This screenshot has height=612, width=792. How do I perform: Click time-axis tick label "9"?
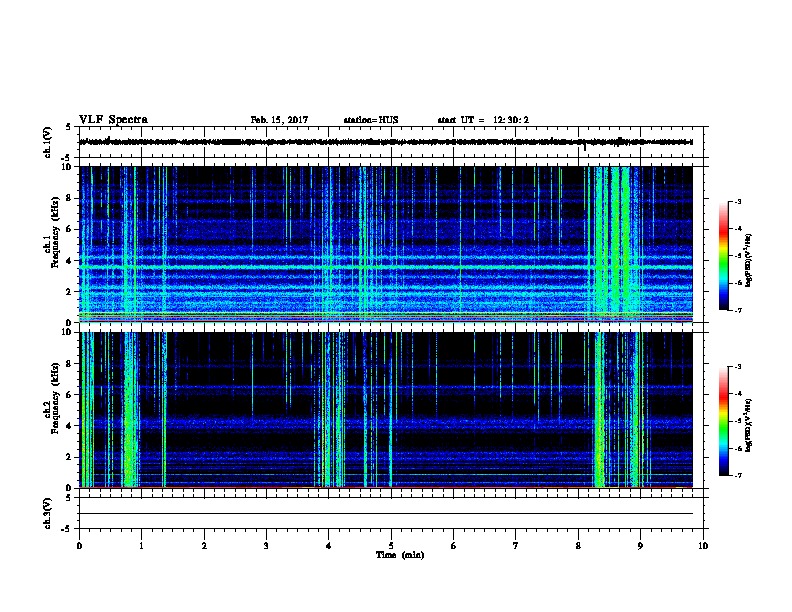coord(640,546)
